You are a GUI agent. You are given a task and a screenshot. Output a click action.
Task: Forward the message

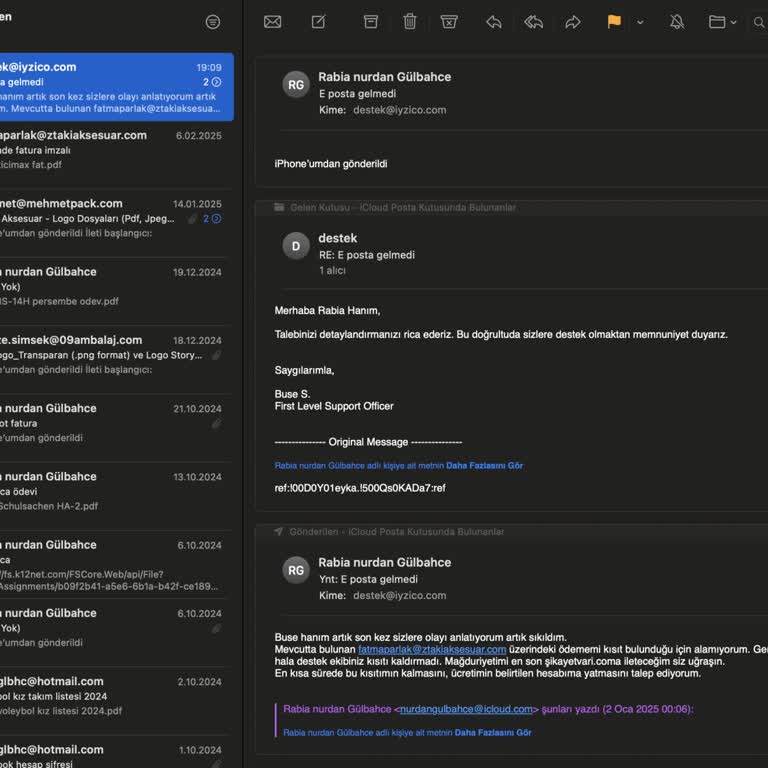573,22
